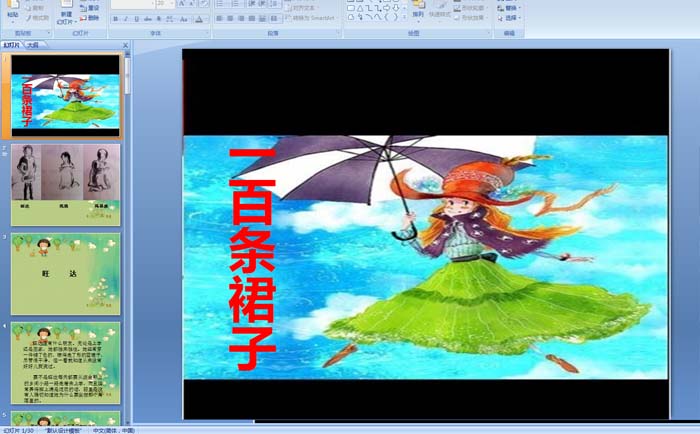Open the font size combo box

(165, 4)
